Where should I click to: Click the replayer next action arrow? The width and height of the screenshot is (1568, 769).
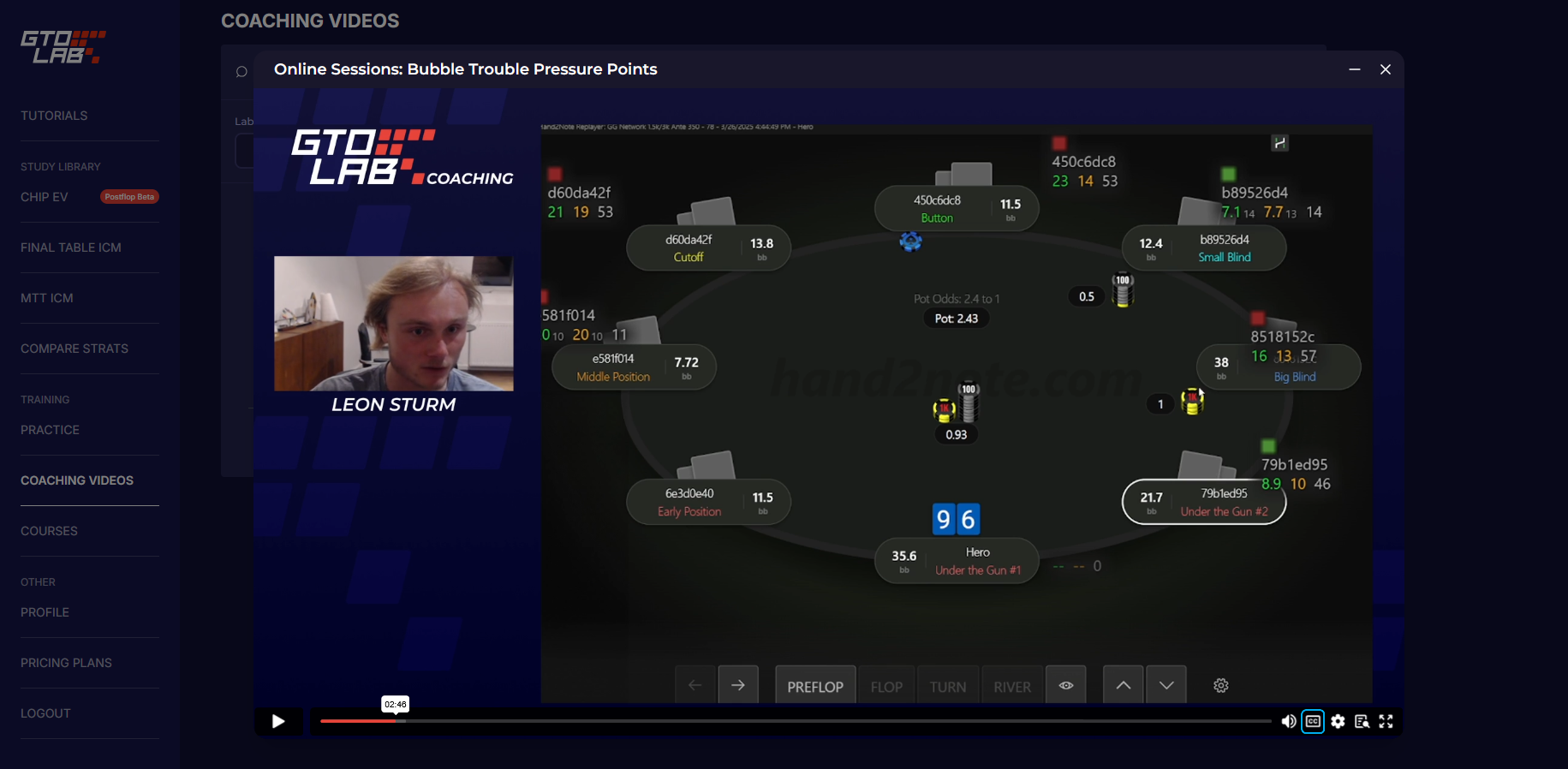click(737, 685)
